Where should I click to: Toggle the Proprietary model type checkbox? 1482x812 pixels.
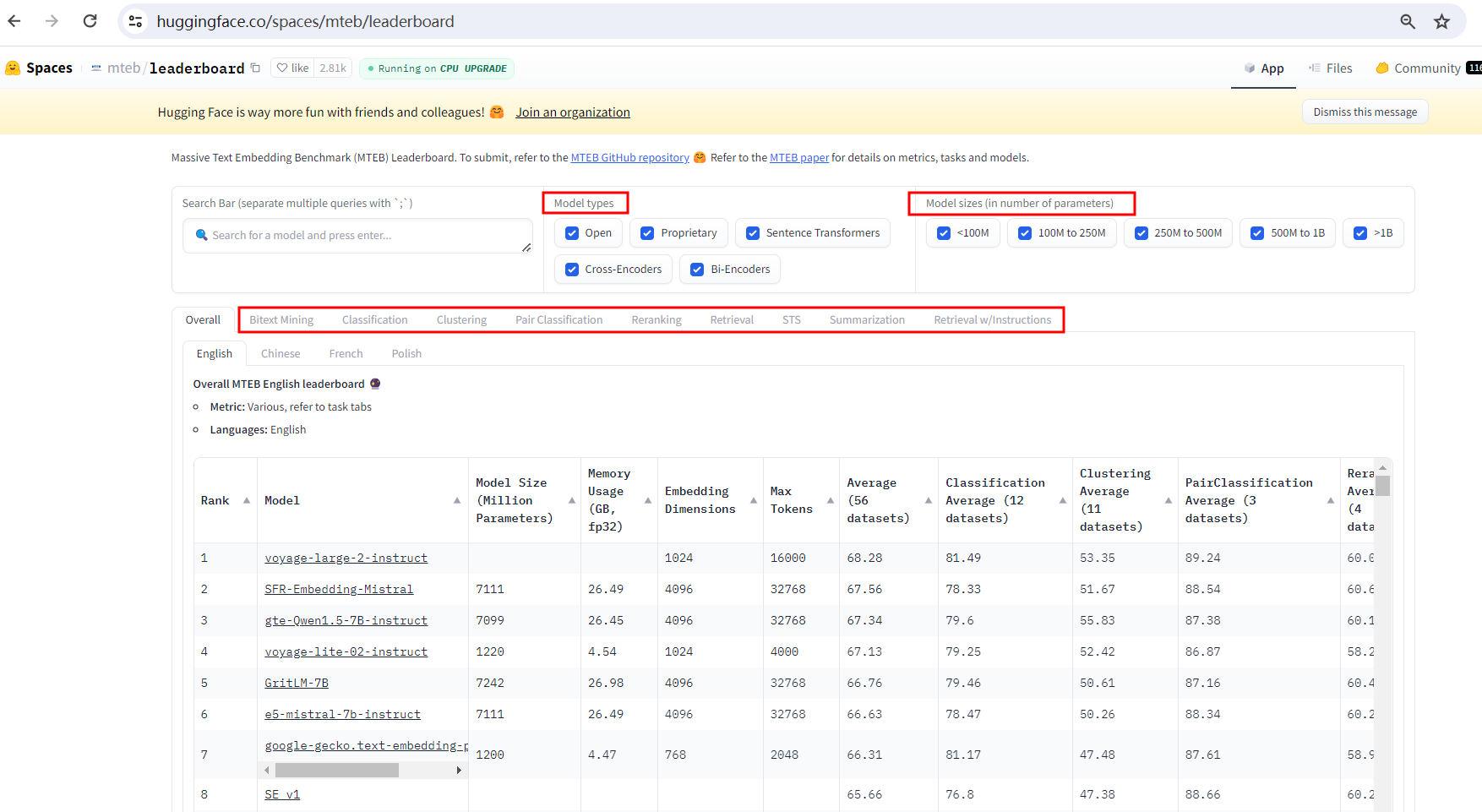pos(647,233)
